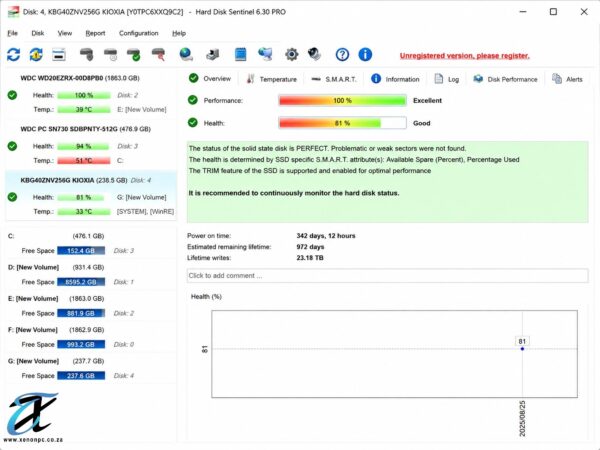Viewport: 600px width, 450px height.
Task: Open the Configuration menu
Action: tap(139, 33)
